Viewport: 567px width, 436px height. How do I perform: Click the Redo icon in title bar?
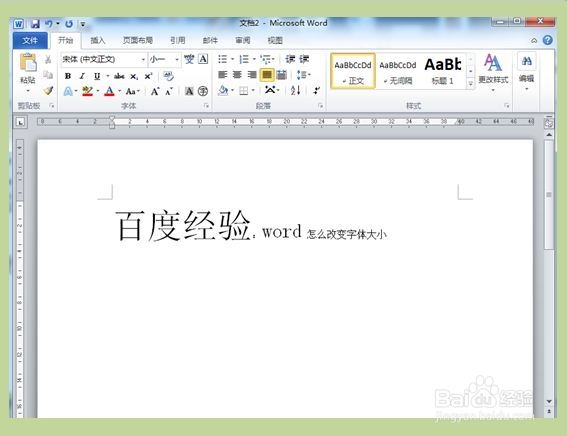point(69,24)
